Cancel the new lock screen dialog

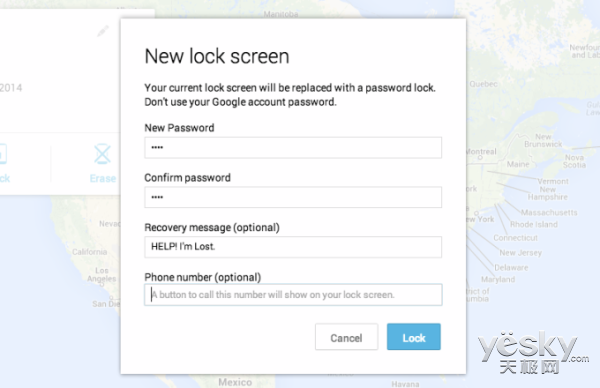[x=346, y=337]
